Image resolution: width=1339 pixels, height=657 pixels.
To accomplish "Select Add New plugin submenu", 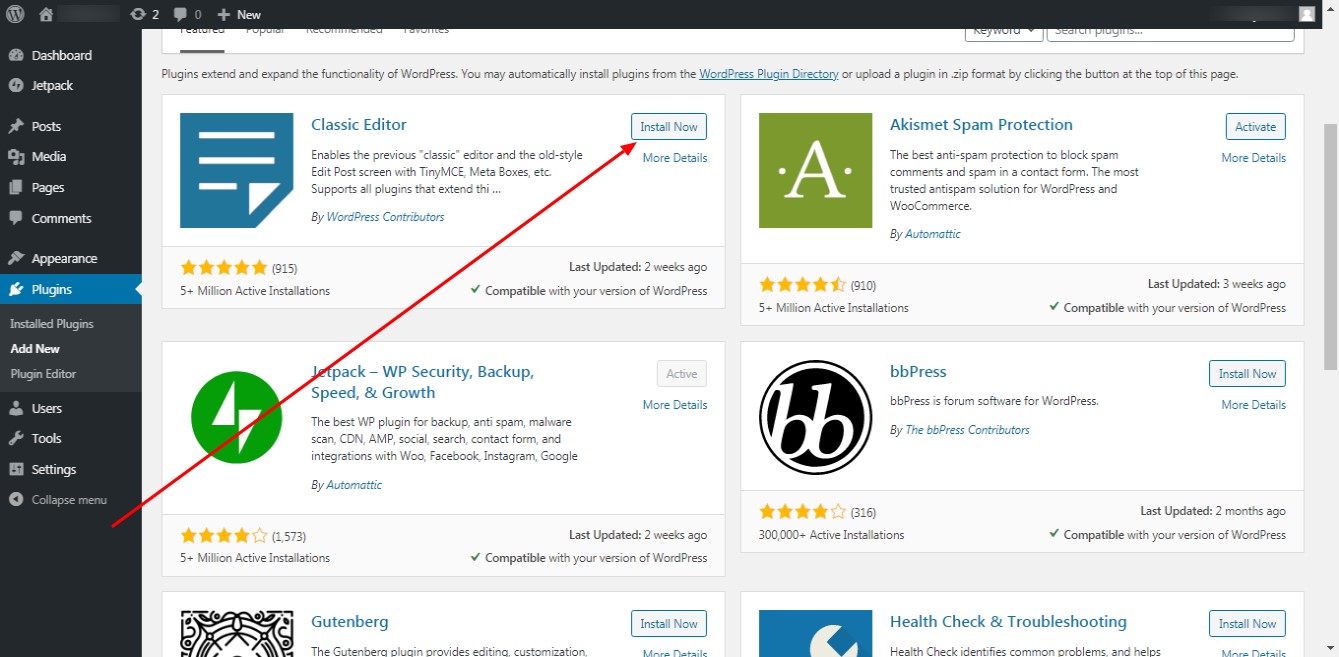I will (x=35, y=349).
